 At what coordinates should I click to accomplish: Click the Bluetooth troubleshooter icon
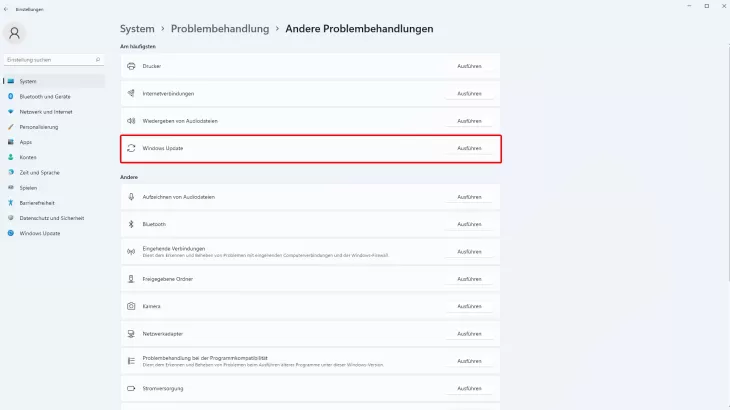pos(131,224)
